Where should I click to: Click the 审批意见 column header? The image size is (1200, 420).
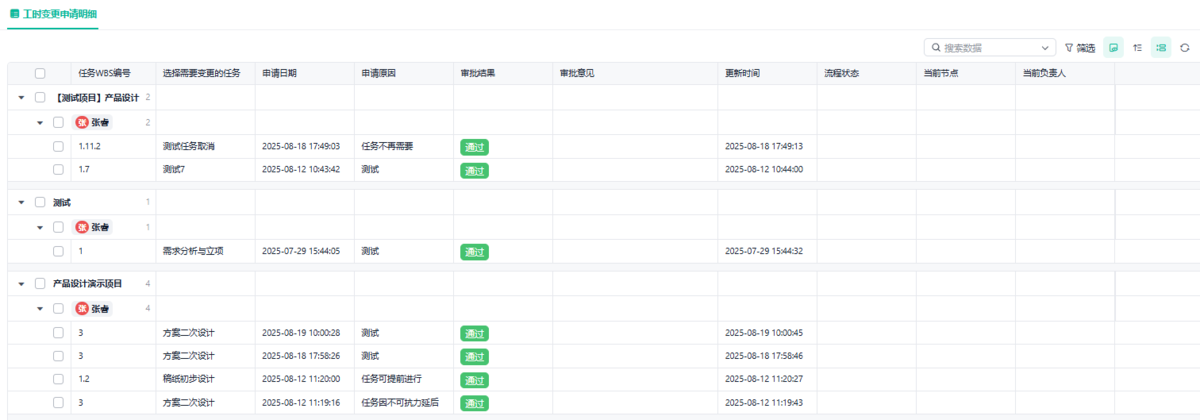(577, 73)
